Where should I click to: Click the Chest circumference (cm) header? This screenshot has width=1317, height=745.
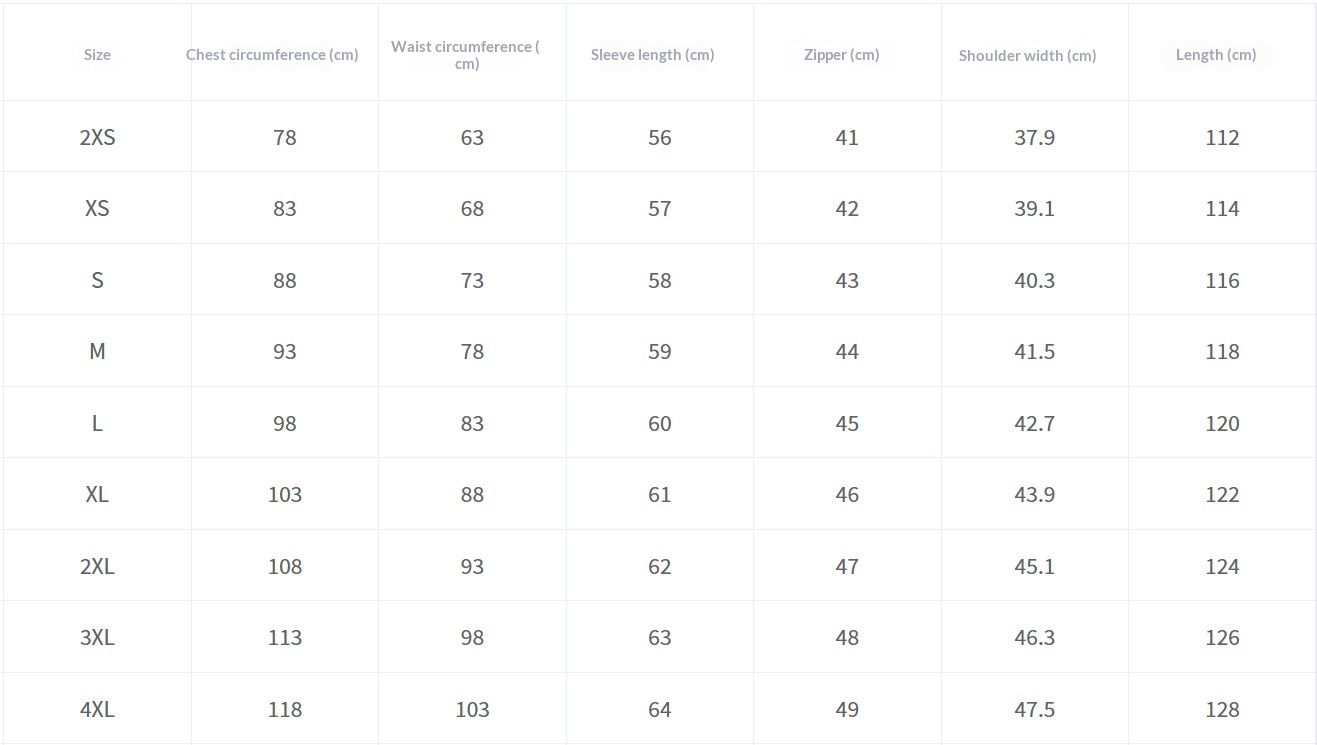tap(272, 55)
